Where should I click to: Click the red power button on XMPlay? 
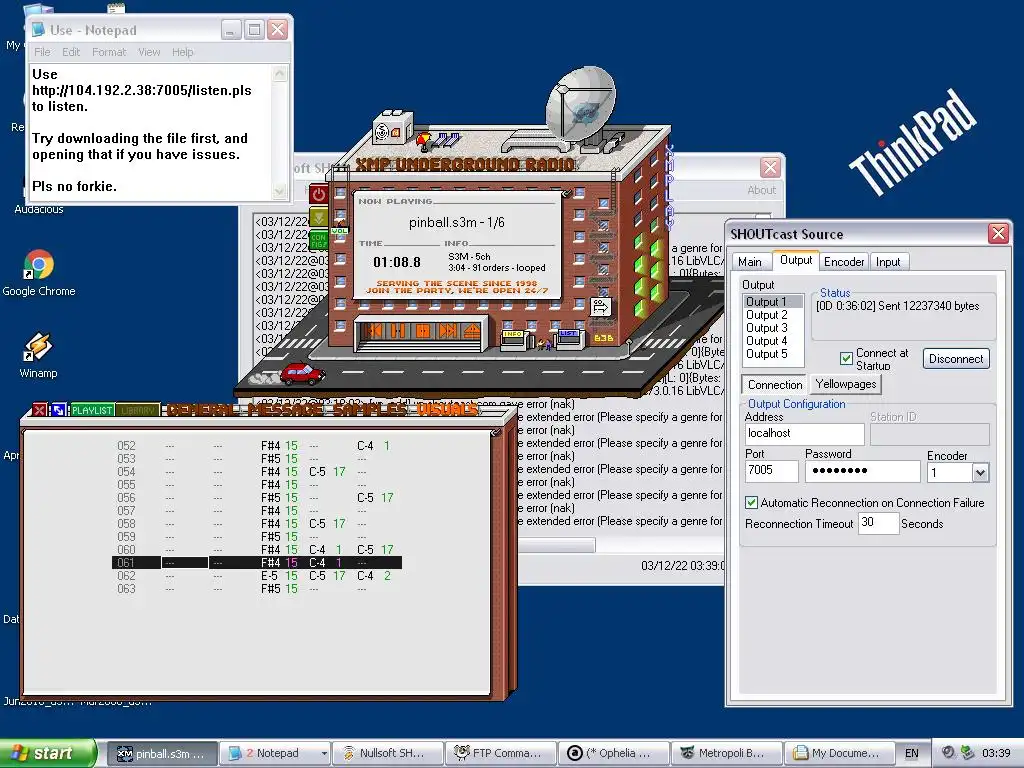319,194
